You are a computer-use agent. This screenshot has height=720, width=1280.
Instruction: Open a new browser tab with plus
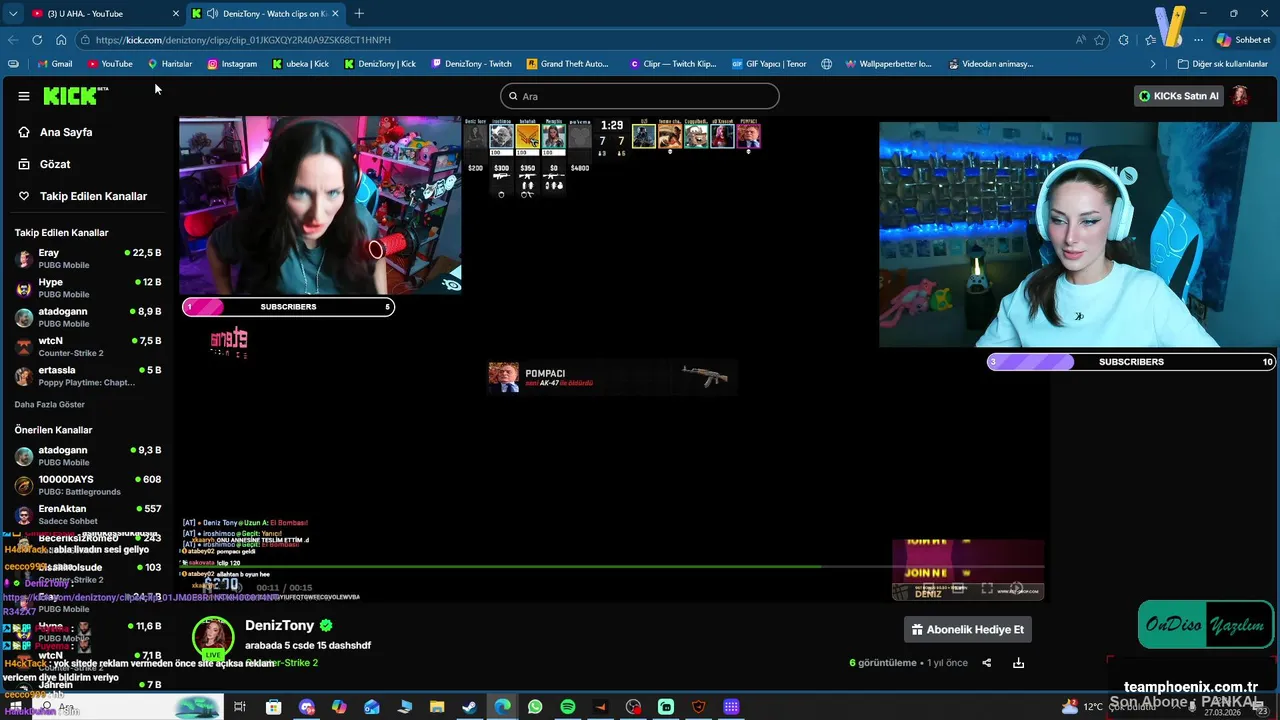[359, 13]
